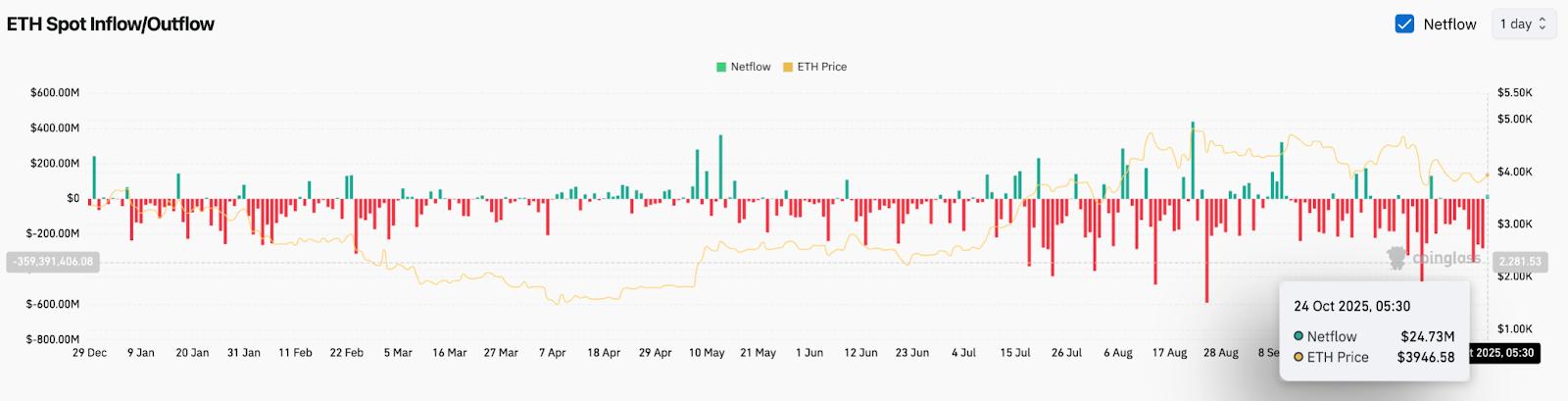Click the black date marker on x-axis

coord(1504,353)
